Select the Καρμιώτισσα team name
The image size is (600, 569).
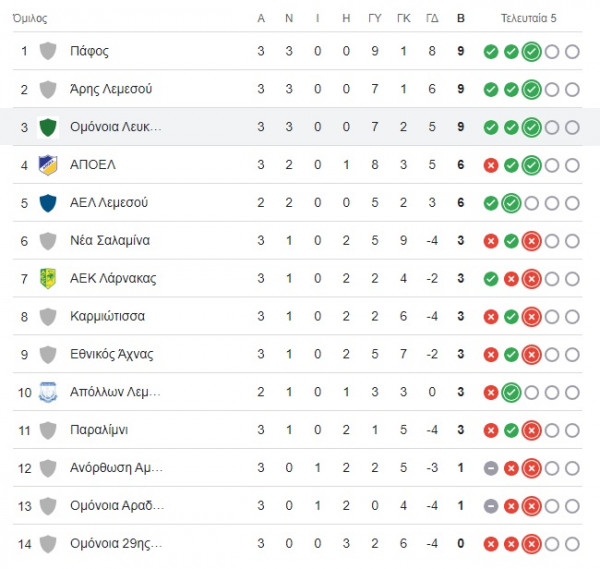108,316
